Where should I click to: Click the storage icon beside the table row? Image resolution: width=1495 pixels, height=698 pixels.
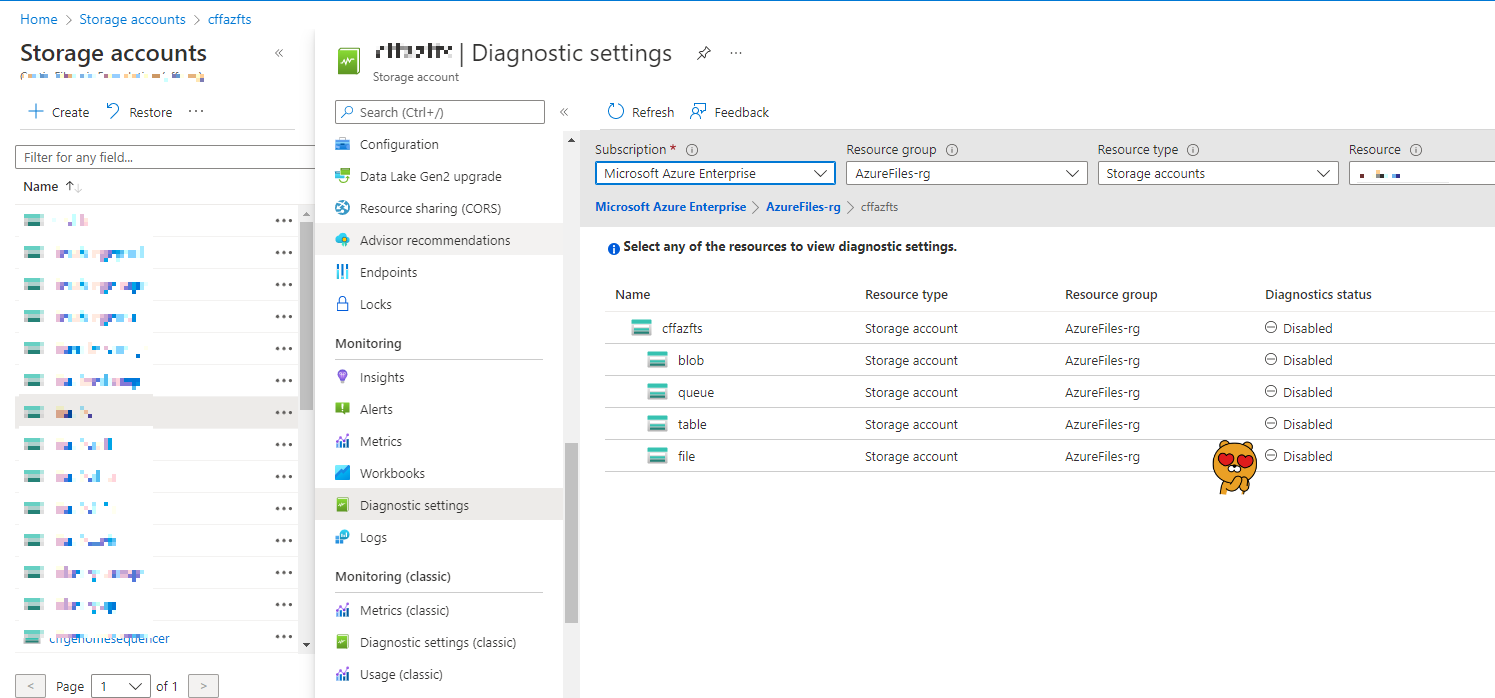657,424
